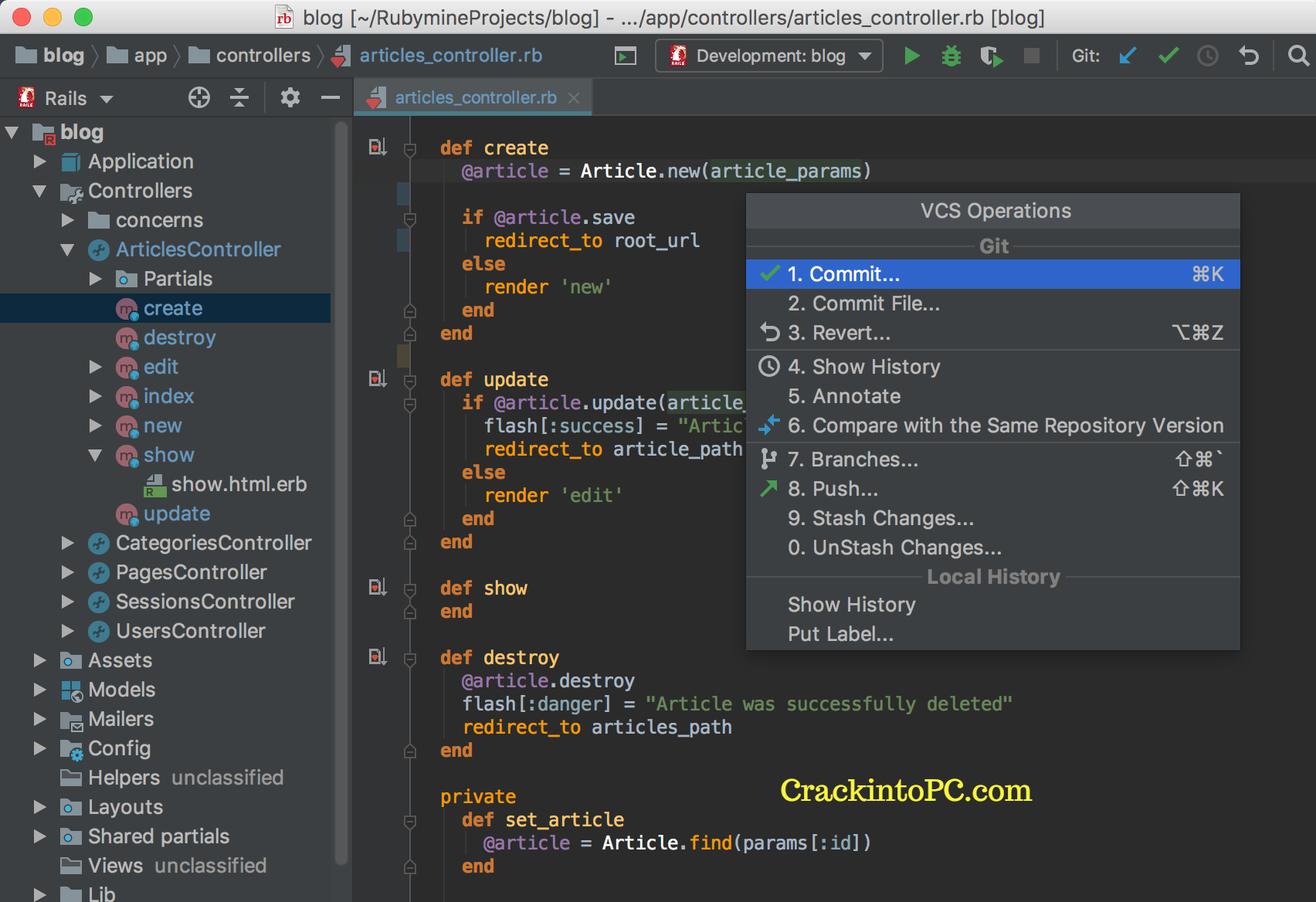Click the project panel vertical scrollbar
This screenshot has width=1316, height=902.
click(x=341, y=494)
